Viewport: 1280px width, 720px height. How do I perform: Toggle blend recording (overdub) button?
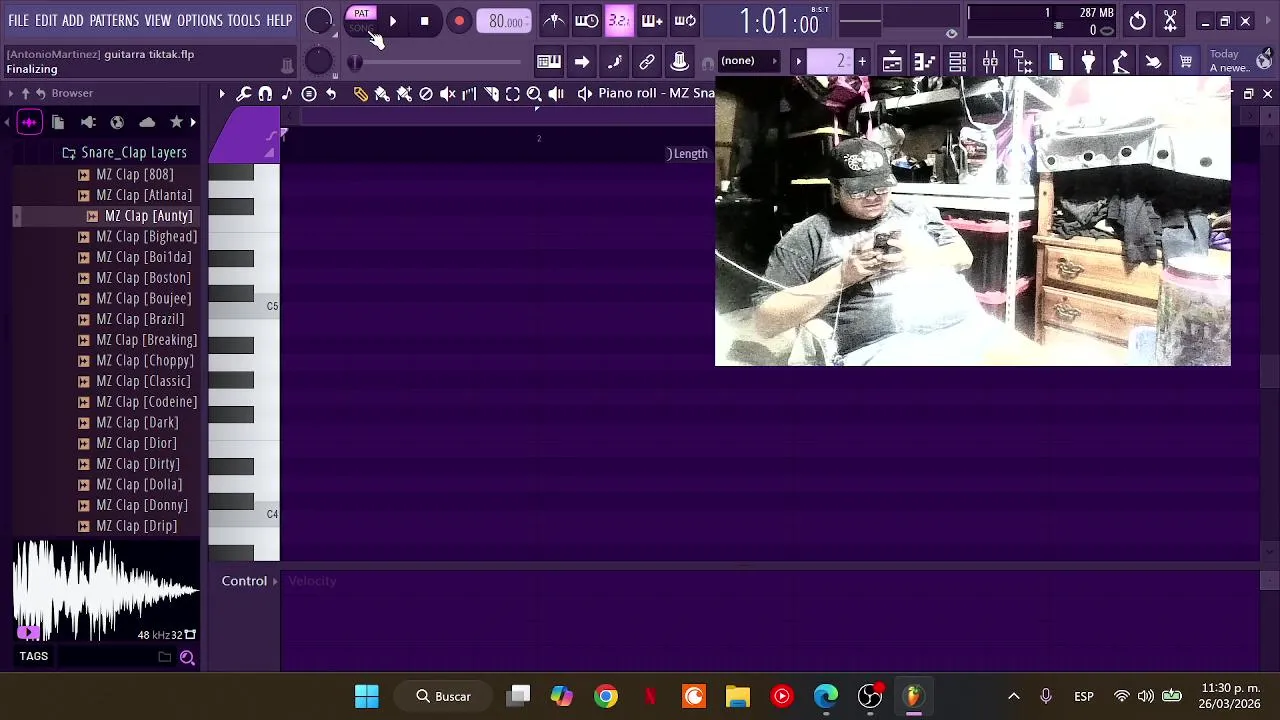pyautogui.click(x=652, y=21)
